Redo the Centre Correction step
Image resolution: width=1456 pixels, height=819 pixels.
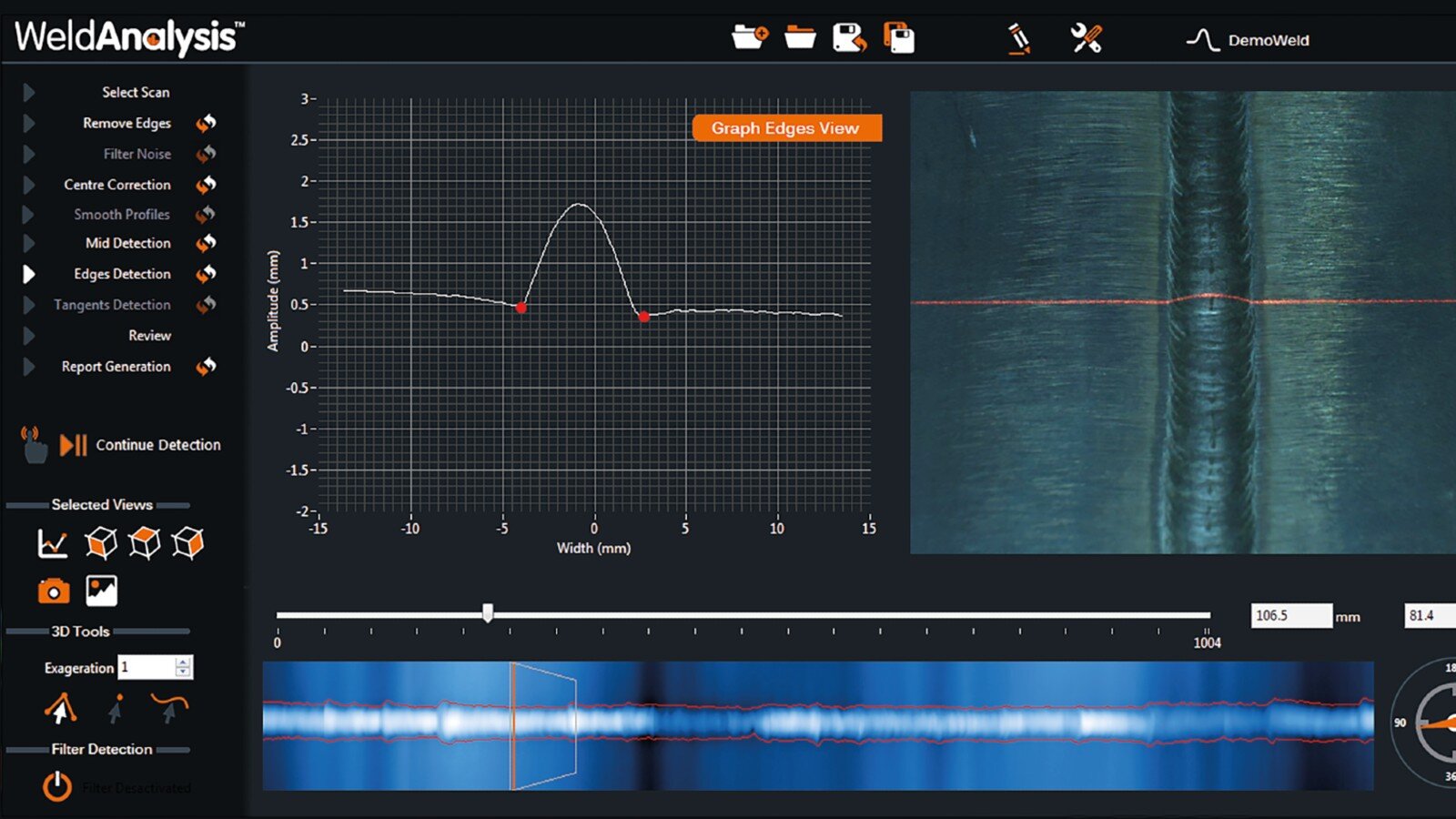pos(207,185)
